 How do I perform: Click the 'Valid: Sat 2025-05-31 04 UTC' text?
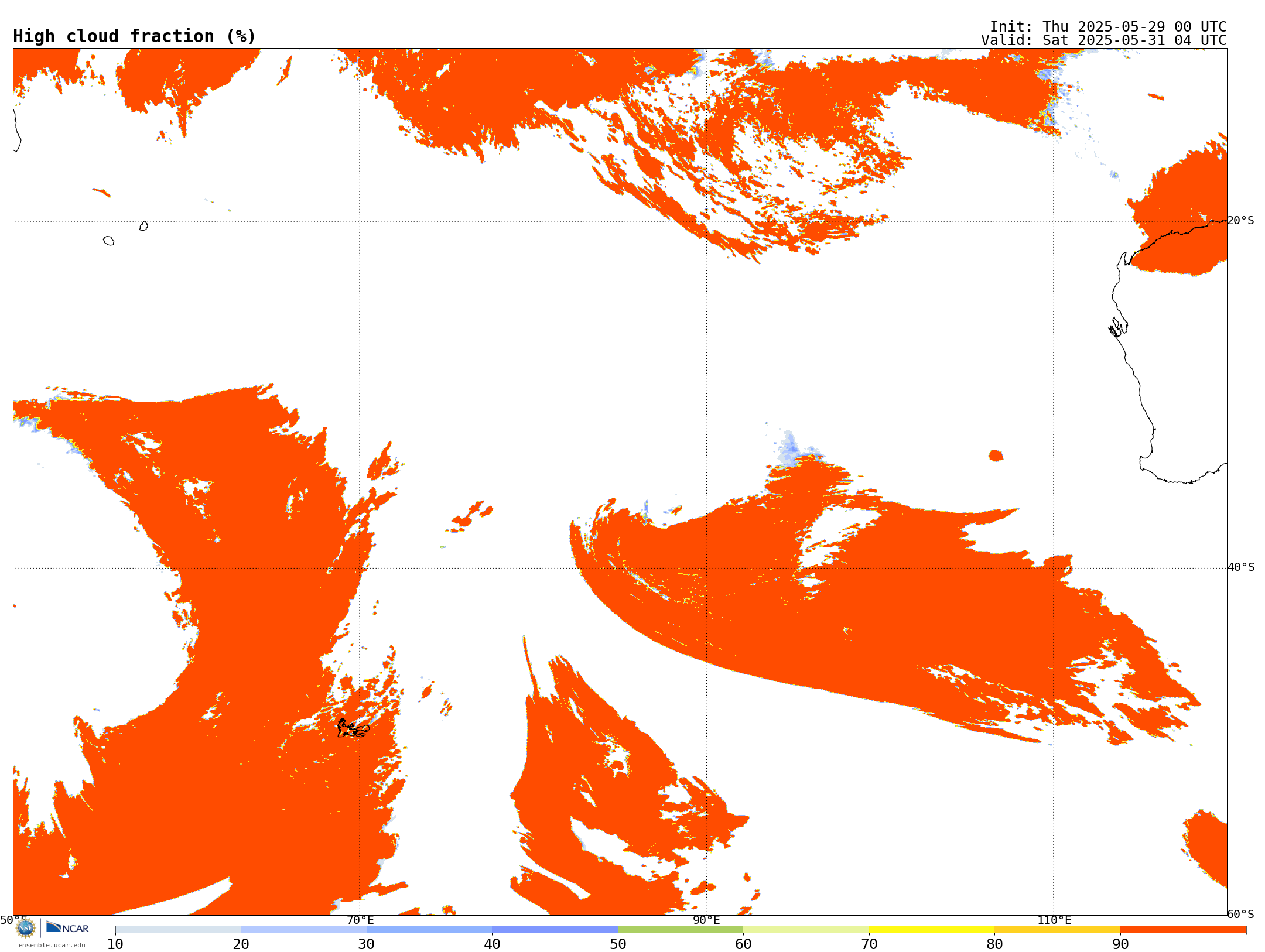(1104, 40)
